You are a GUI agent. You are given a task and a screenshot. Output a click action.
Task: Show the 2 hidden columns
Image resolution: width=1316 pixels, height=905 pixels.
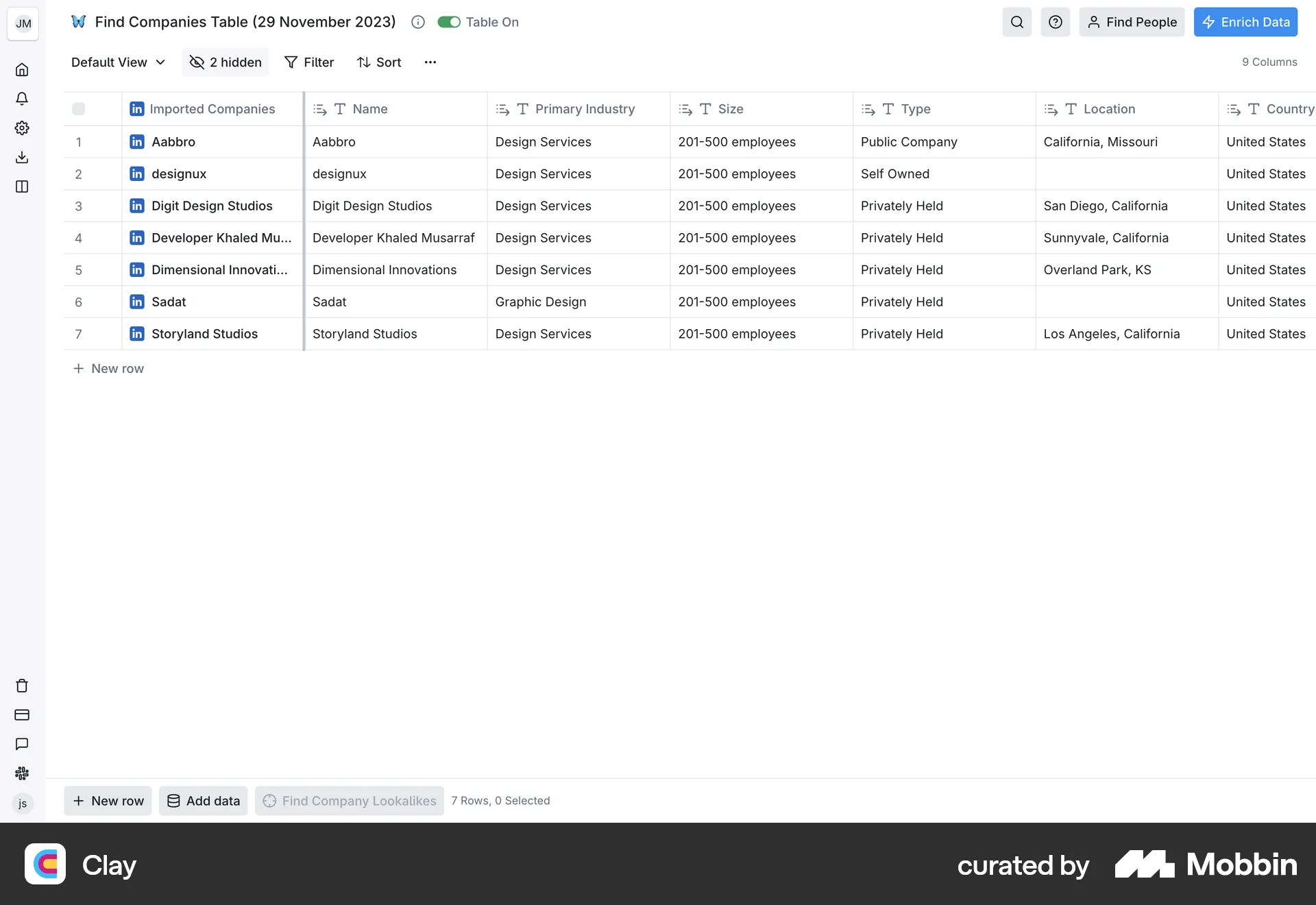coord(226,62)
